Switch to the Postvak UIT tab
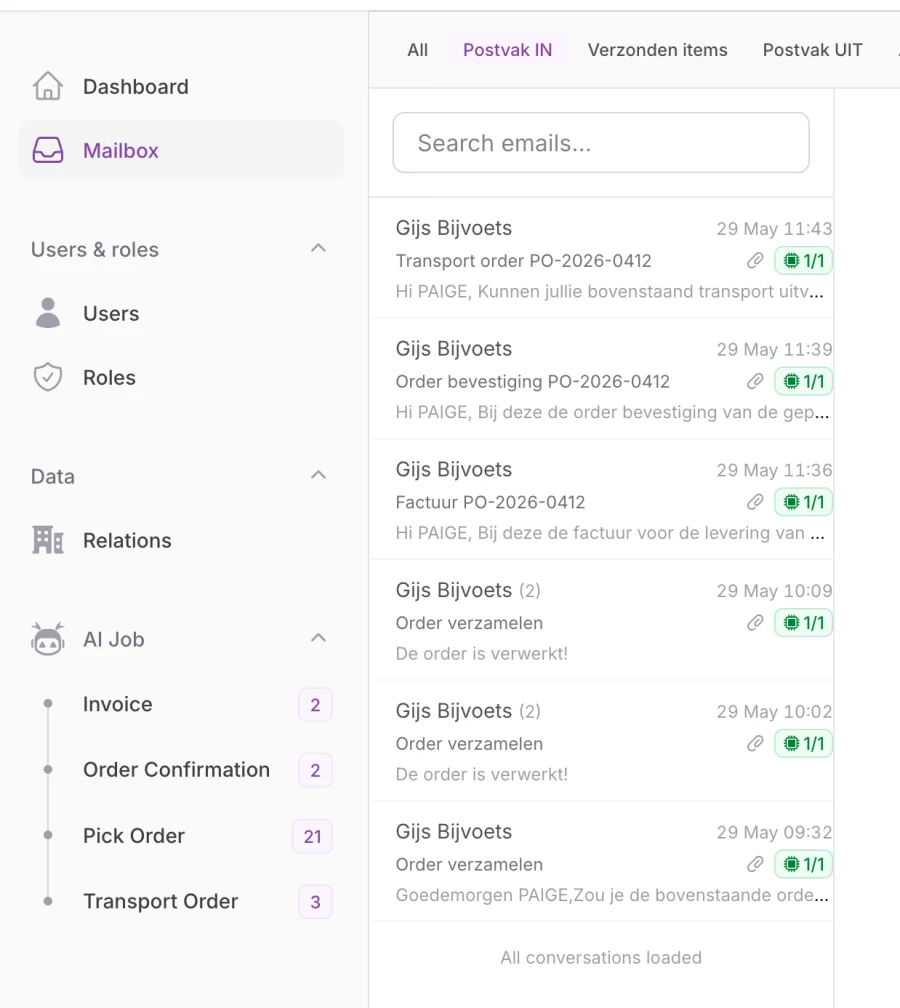The image size is (900, 1008). pyautogui.click(x=812, y=50)
